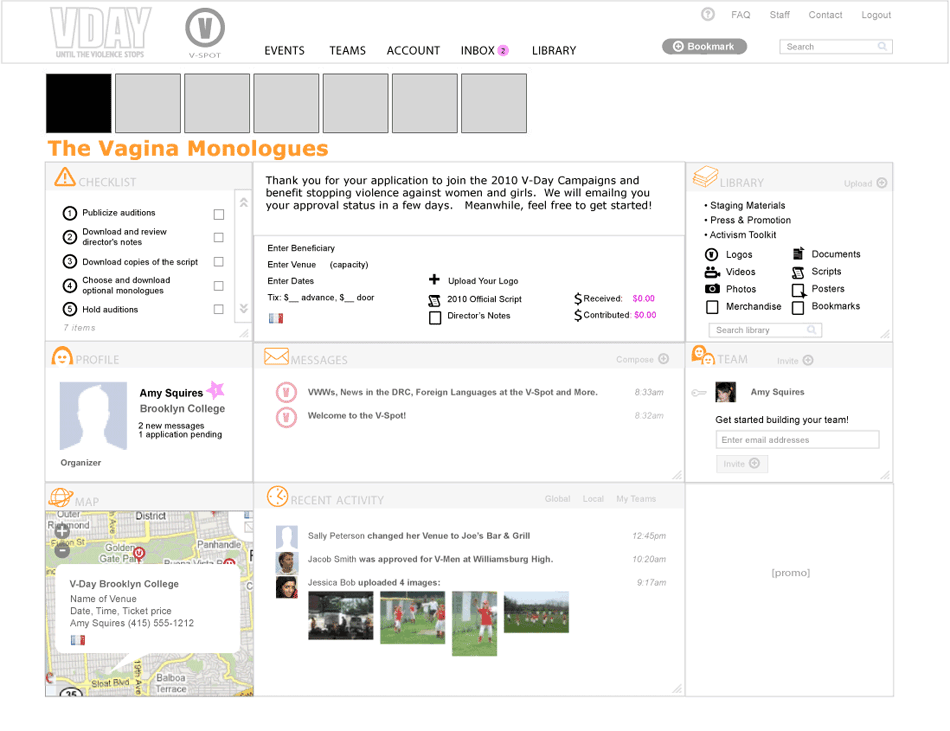Open the VWWs, News in the DRC message
950x731 pixels.
pos(453,392)
